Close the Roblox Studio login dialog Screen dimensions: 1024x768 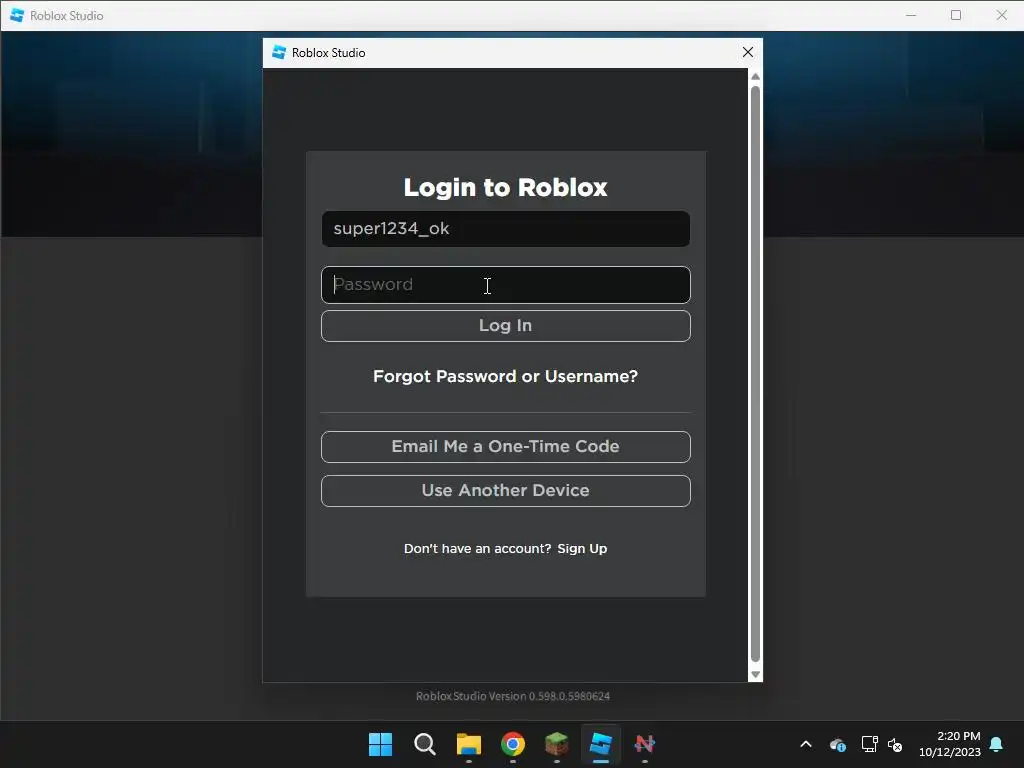pos(748,52)
